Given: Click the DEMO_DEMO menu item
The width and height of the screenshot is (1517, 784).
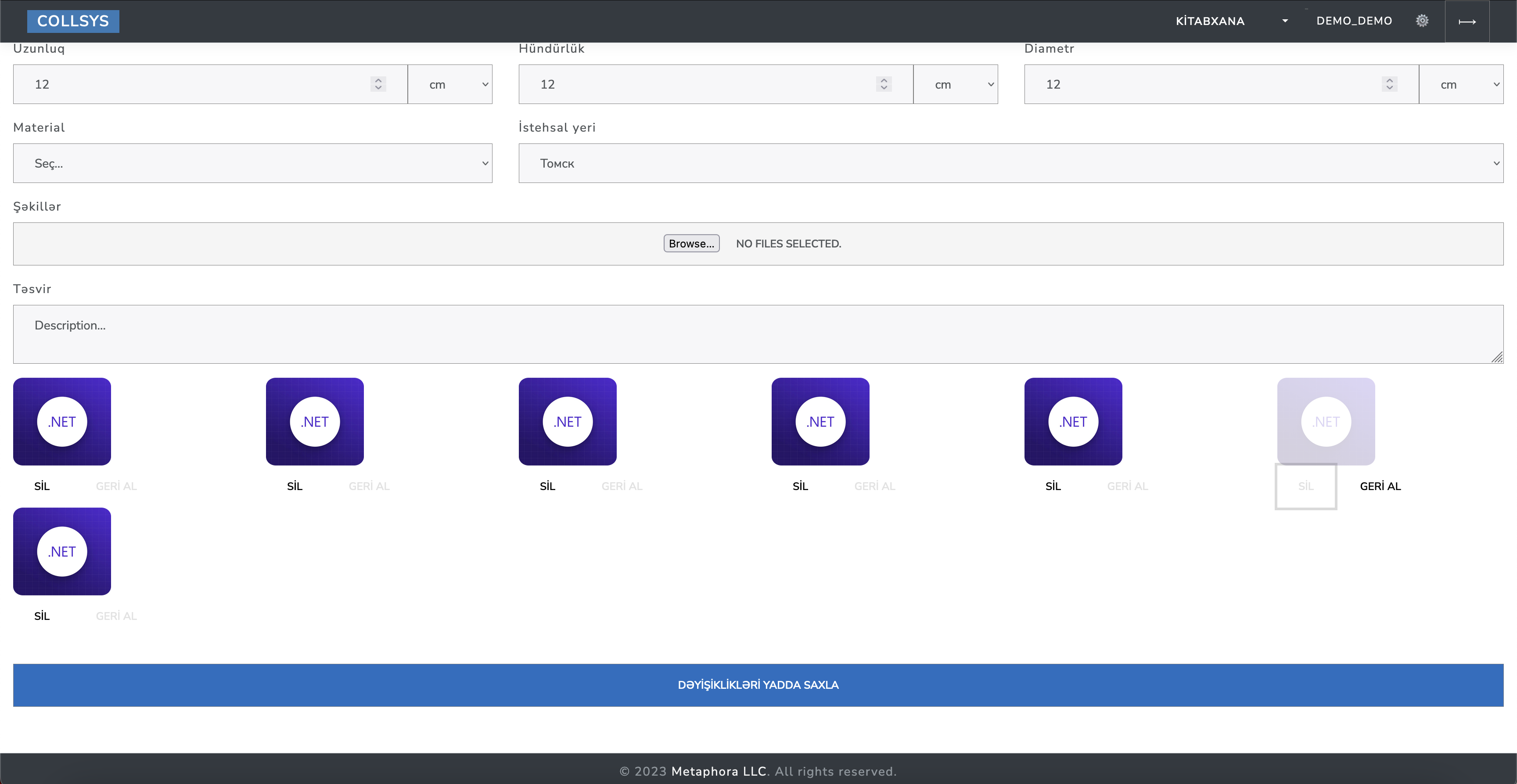Looking at the screenshot, I should tap(1354, 21).
